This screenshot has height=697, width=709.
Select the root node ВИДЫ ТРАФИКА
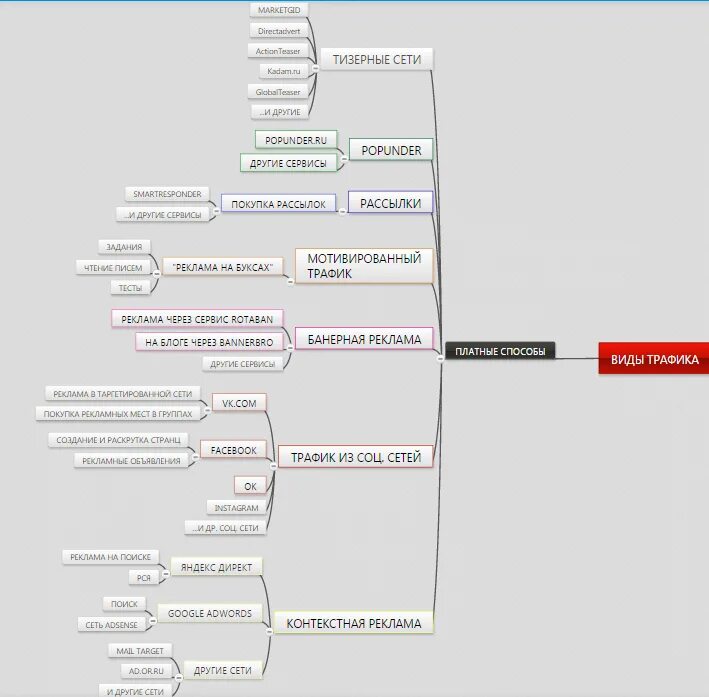click(654, 359)
